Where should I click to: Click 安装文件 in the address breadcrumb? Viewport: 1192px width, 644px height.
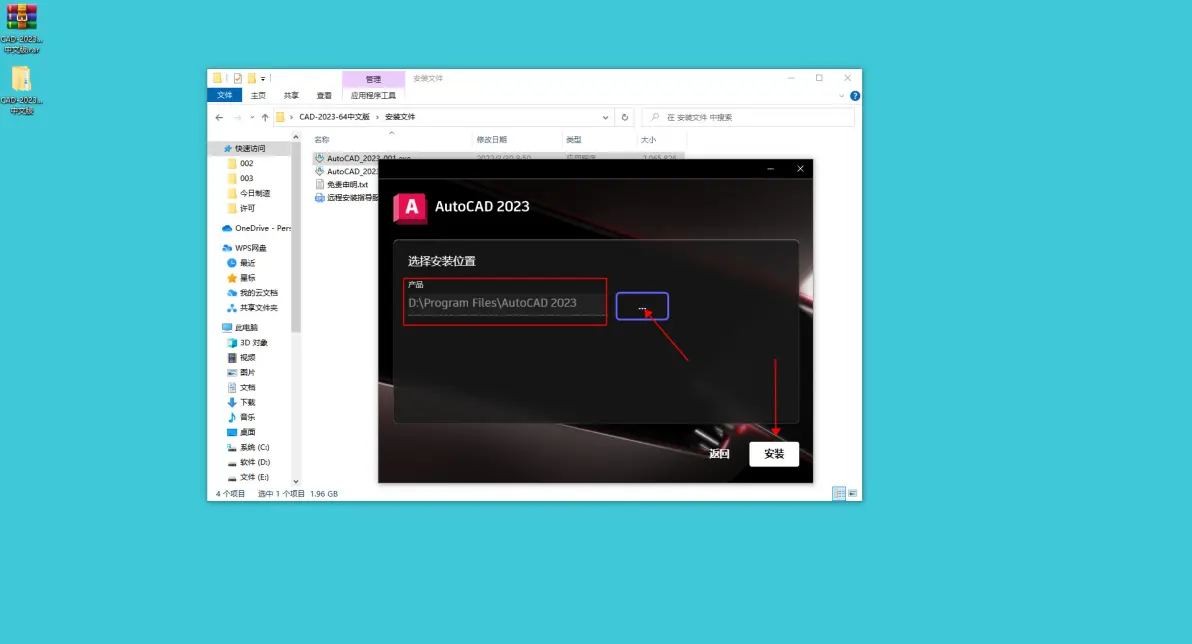(400, 117)
